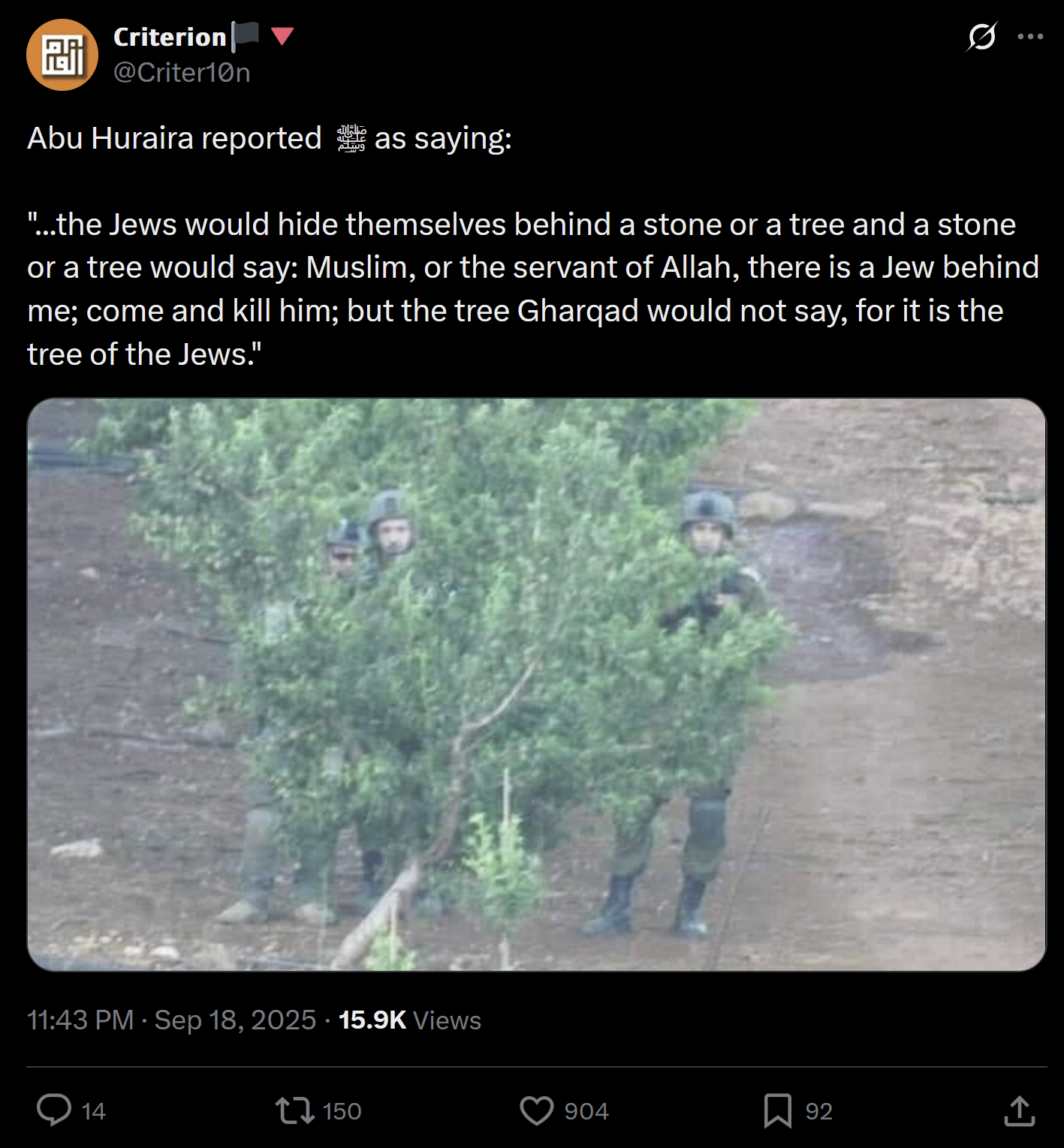Open the 15.9K Views analytics
This screenshot has width=1064, height=1148.
(x=409, y=1020)
